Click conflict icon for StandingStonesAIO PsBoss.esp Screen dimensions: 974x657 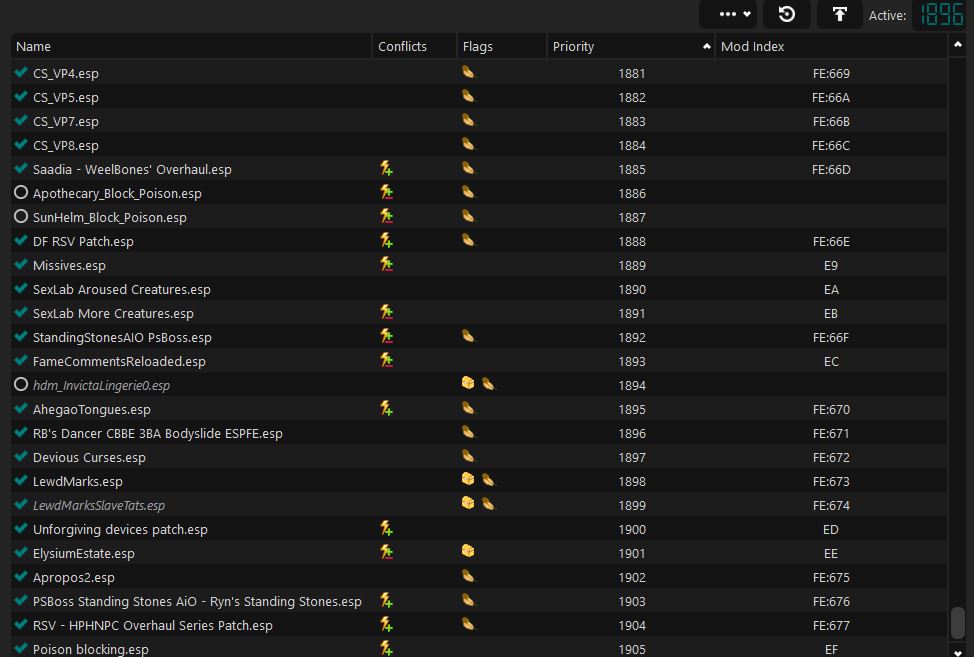click(x=386, y=337)
